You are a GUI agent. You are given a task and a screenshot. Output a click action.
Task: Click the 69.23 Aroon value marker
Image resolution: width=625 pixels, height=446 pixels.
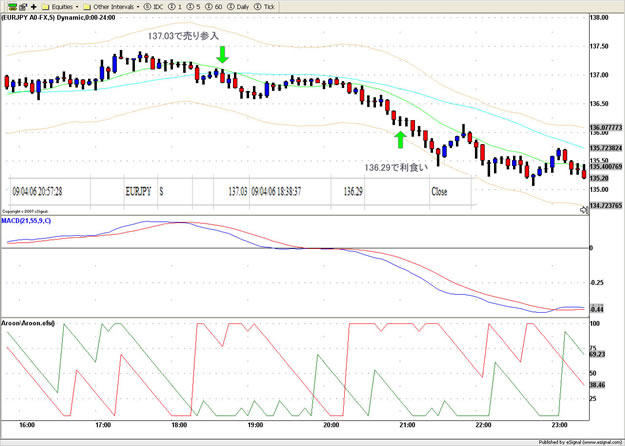click(x=597, y=354)
